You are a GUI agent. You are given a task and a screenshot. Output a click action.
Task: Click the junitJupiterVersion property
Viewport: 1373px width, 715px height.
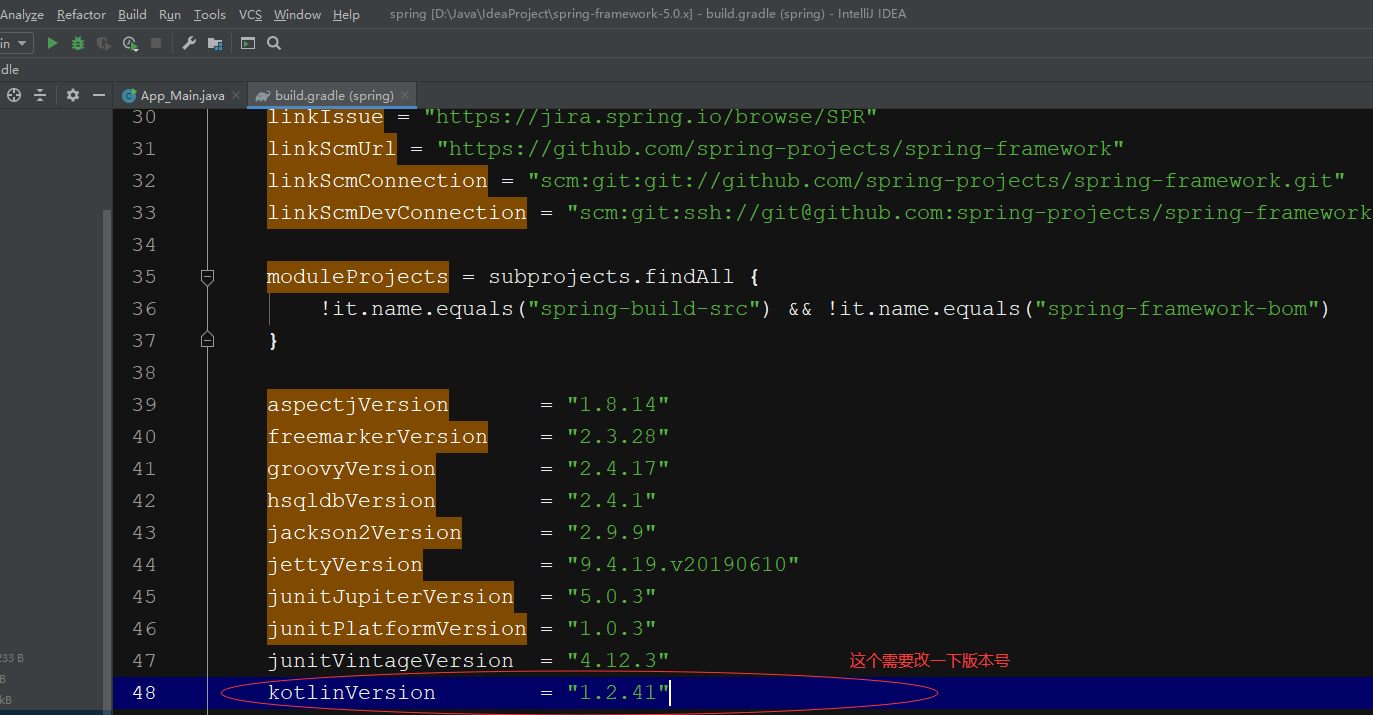[x=390, y=596]
